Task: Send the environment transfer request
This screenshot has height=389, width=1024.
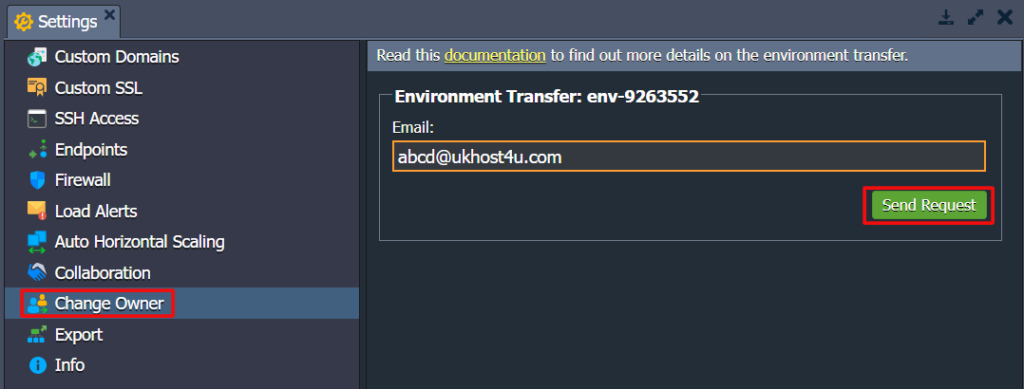Action: tap(929, 206)
